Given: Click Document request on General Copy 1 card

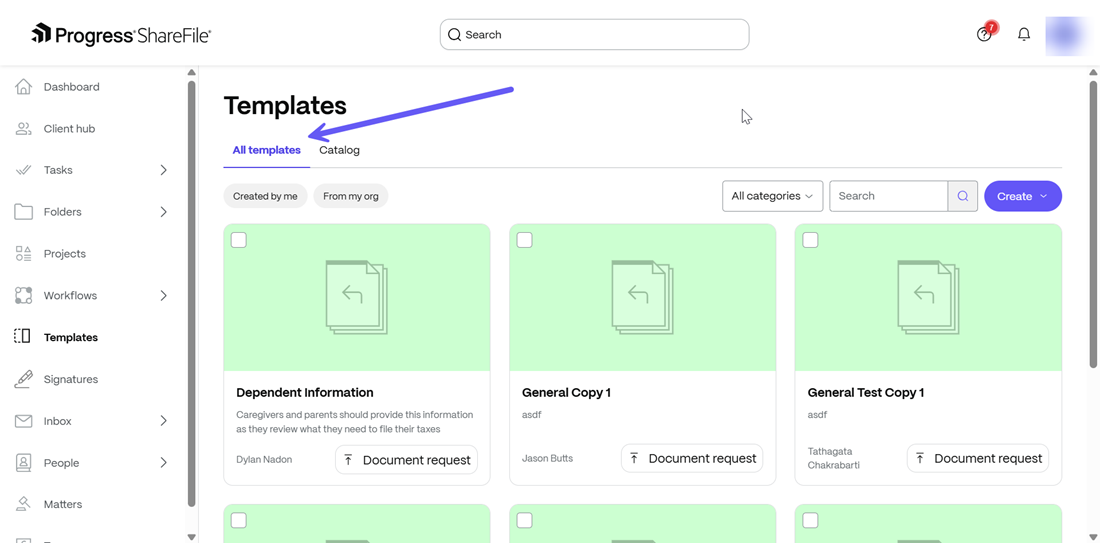Looking at the screenshot, I should click(x=692, y=459).
